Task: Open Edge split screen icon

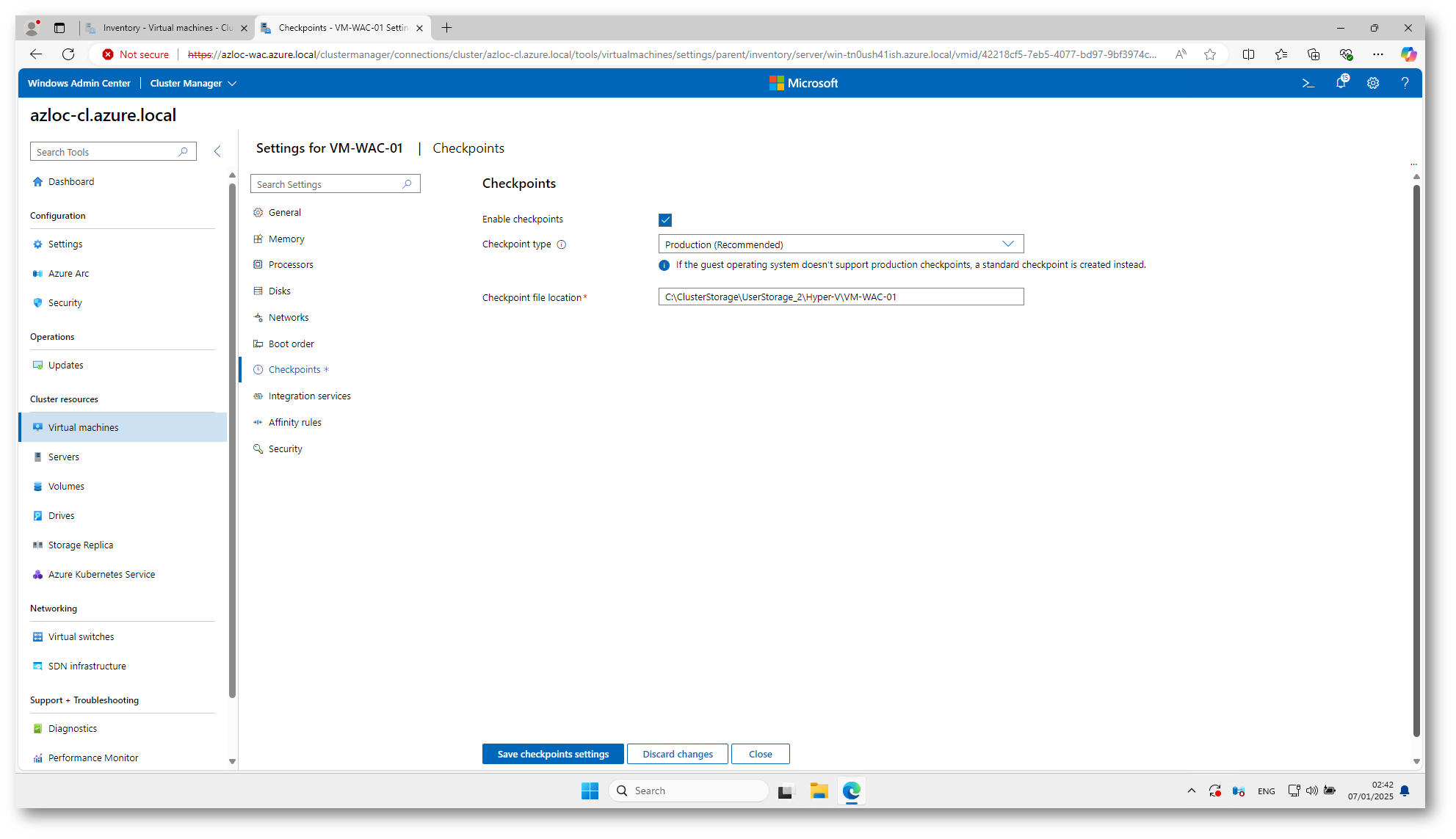Action: (1248, 54)
